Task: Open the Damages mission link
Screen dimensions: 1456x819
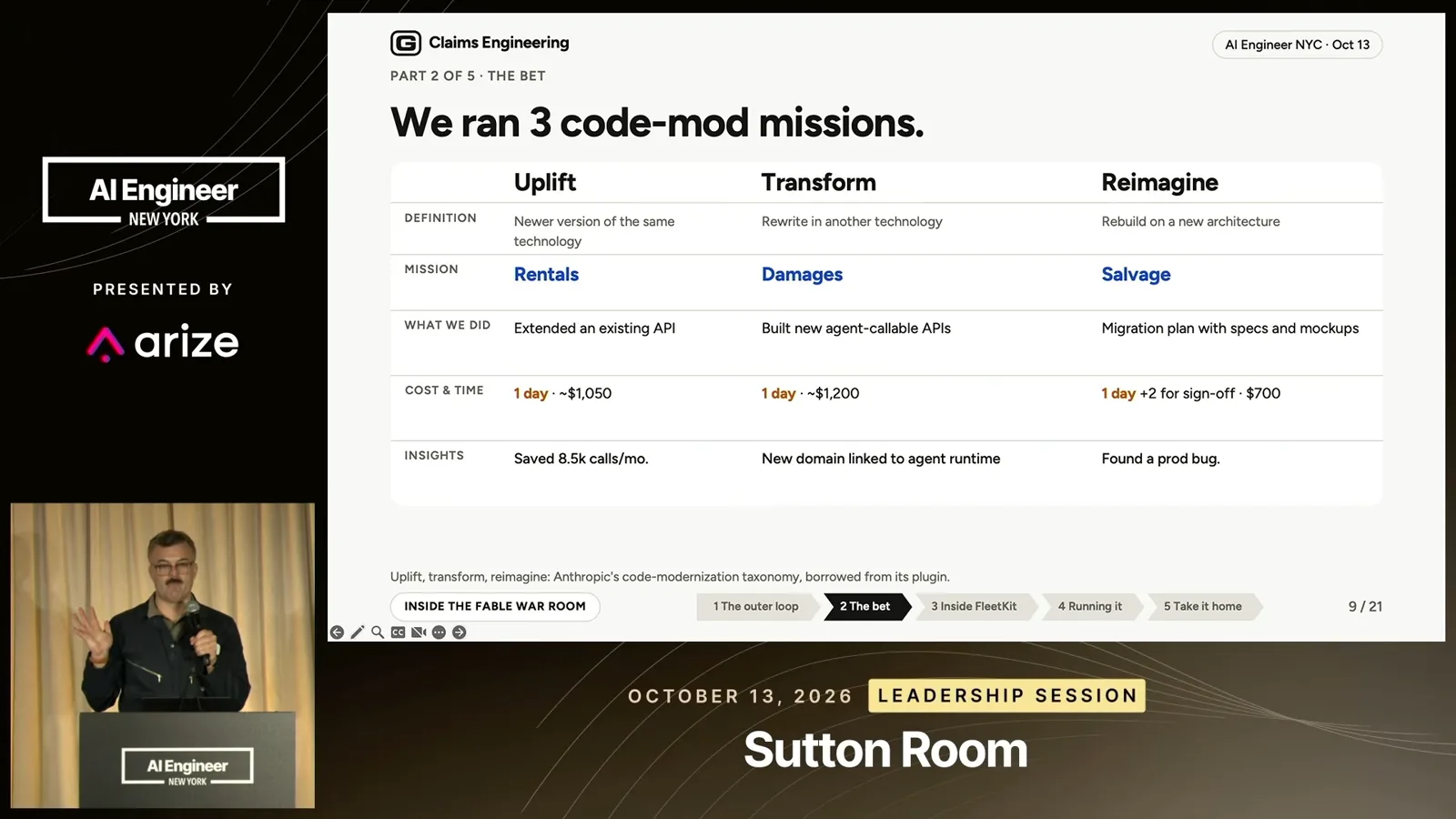Action: click(802, 274)
